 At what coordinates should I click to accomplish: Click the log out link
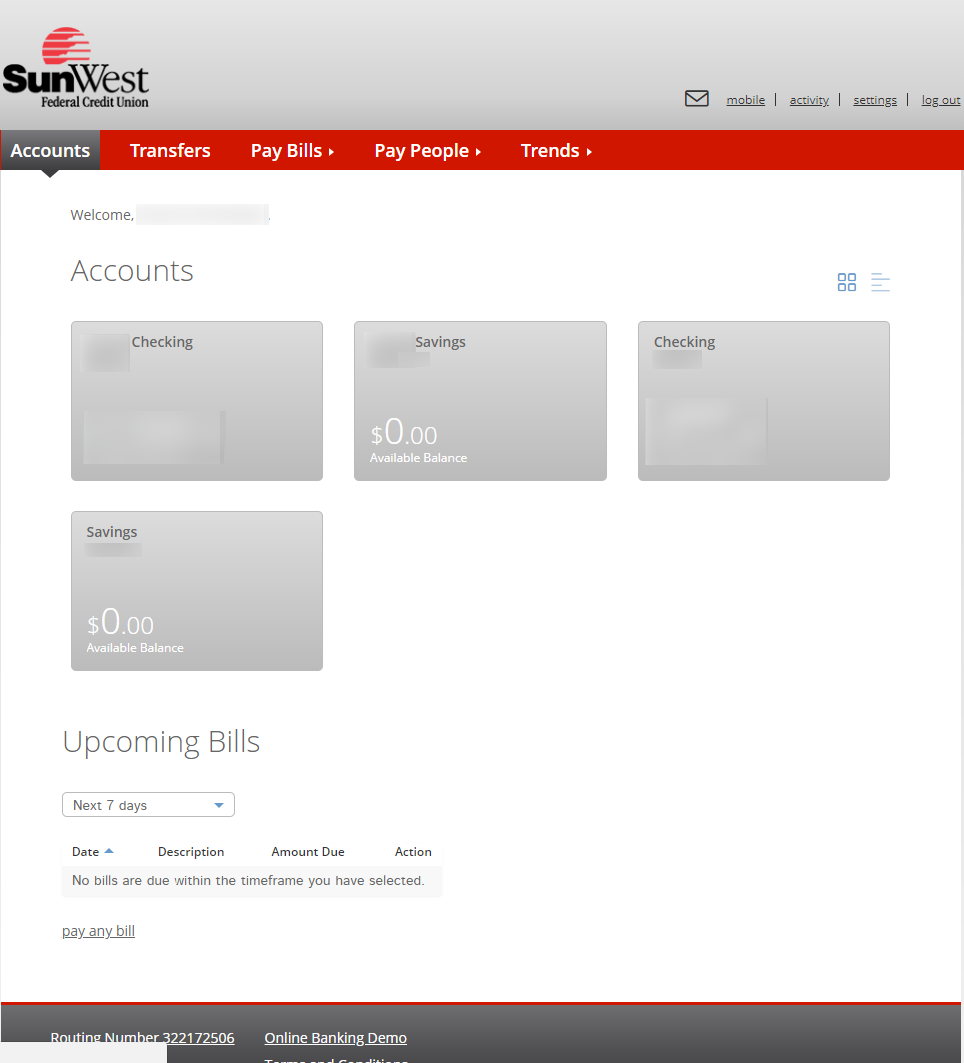click(940, 100)
